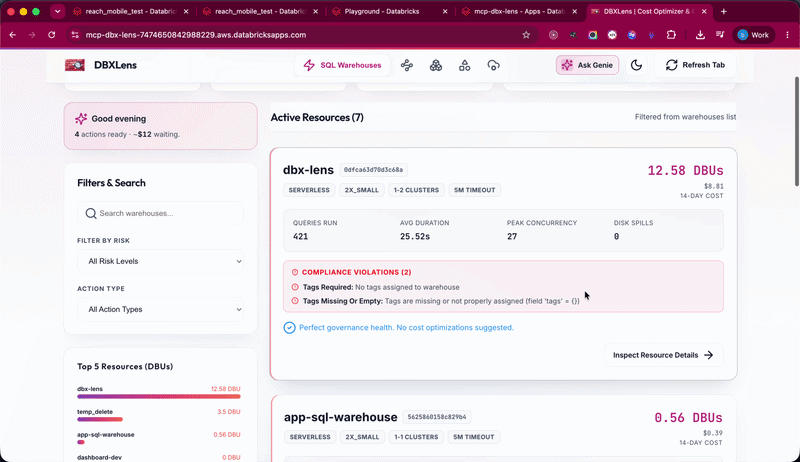This screenshot has height=462, width=800.
Task: Switch to second reach_mobile_test browser tab
Action: (x=260, y=11)
